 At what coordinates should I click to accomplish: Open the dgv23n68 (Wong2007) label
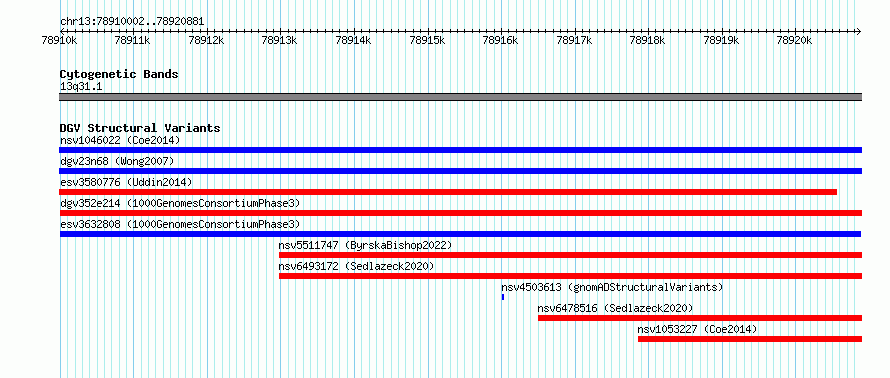point(117,161)
